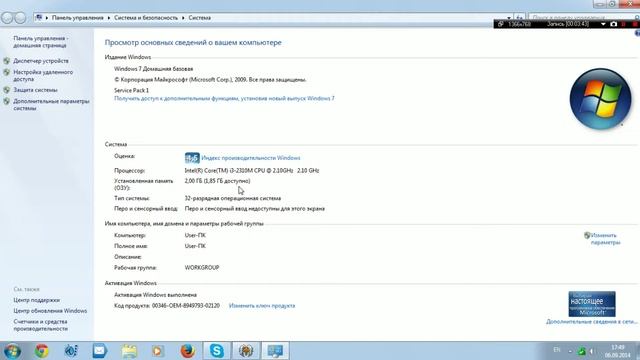Open the Windows Start menu orb
Screen dimensions: 640x360
pyautogui.click(x=12, y=351)
